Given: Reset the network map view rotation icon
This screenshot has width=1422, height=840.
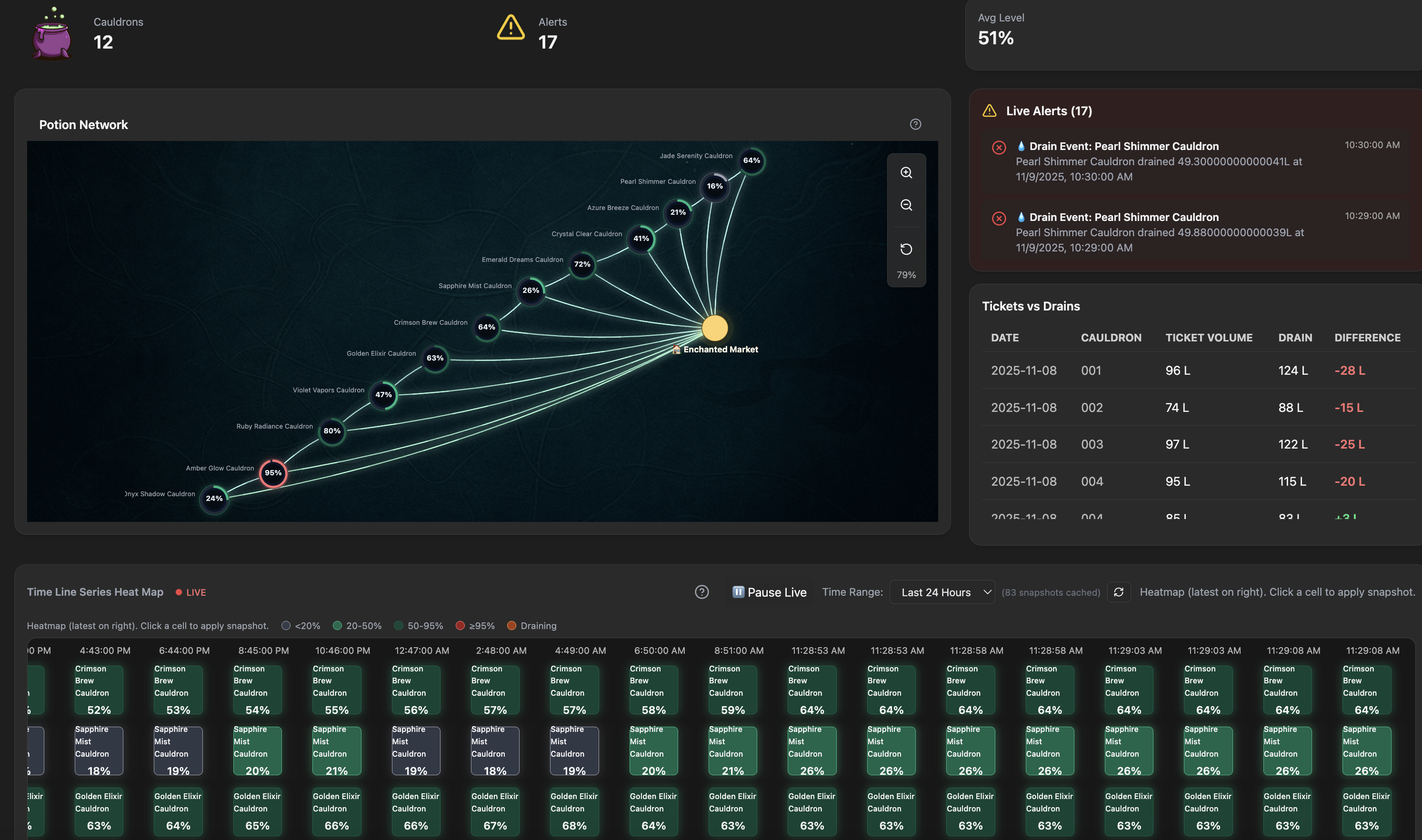Looking at the screenshot, I should (x=906, y=249).
